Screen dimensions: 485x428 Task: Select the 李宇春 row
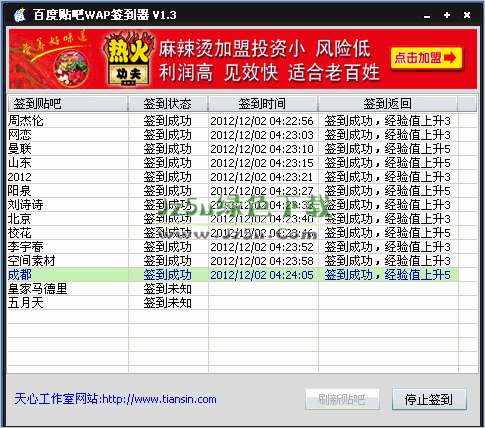[233, 247]
